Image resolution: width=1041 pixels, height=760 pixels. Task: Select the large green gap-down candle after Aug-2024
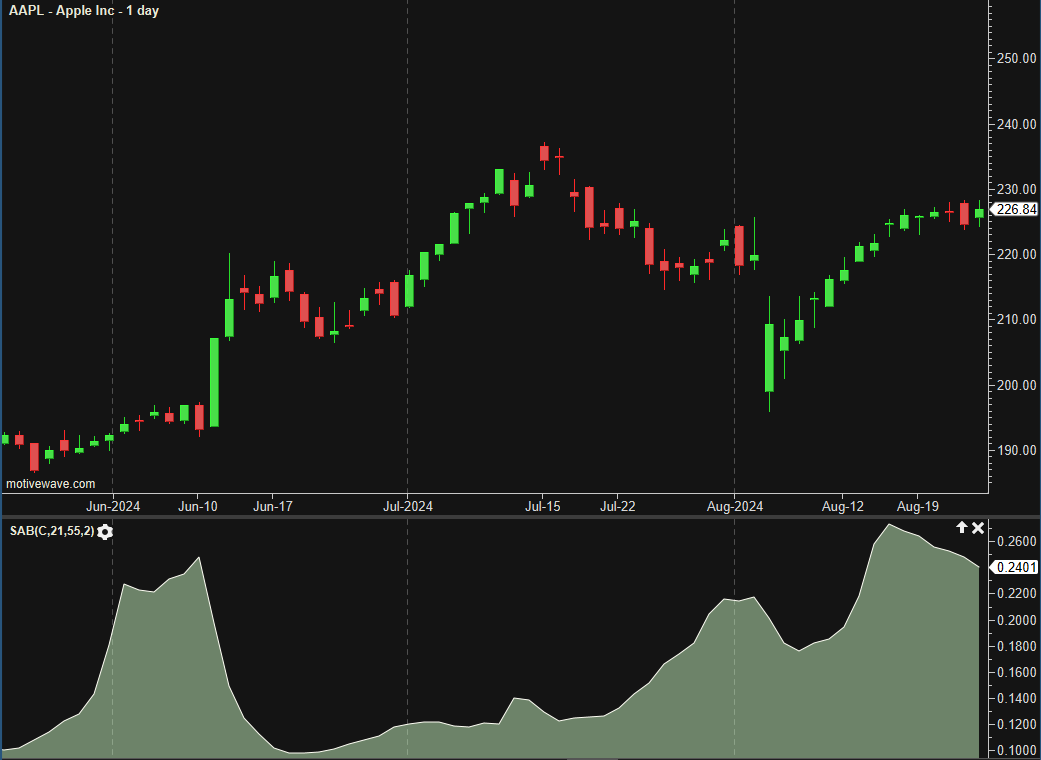[x=769, y=357]
